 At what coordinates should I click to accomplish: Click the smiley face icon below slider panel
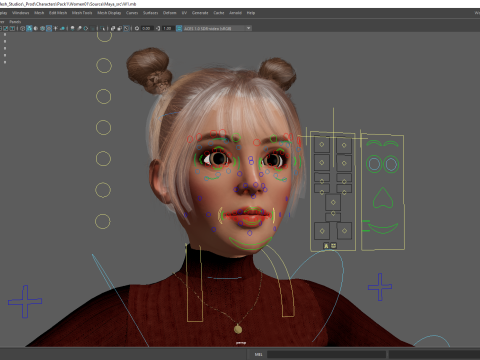(333, 246)
